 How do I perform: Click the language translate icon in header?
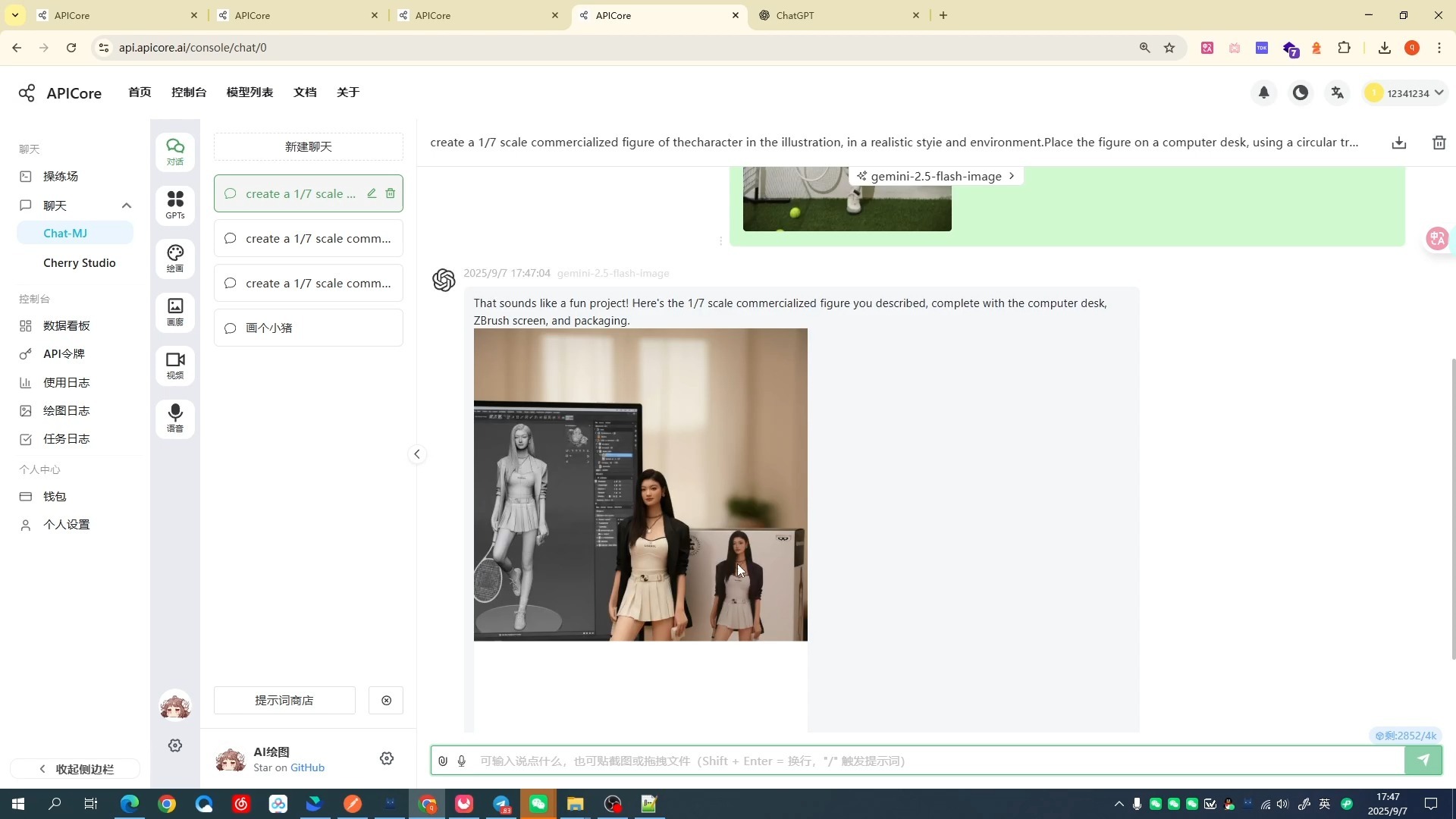1337,93
